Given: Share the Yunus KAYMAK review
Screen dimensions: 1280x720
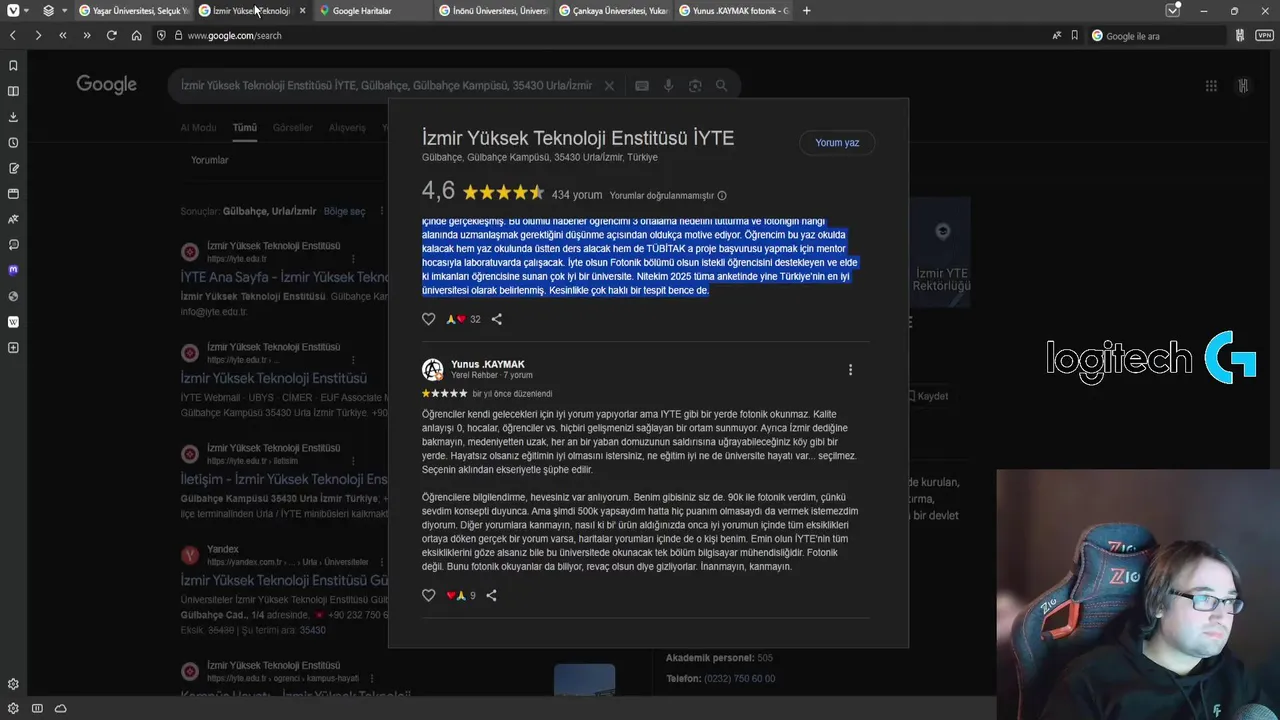Looking at the screenshot, I should pos(491,595).
